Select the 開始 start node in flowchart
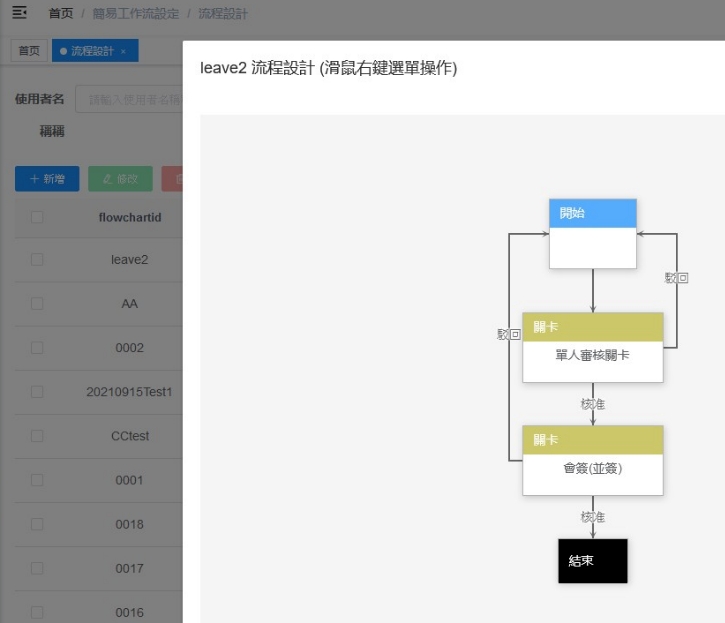Viewport: 725px width, 623px height. pos(592,234)
